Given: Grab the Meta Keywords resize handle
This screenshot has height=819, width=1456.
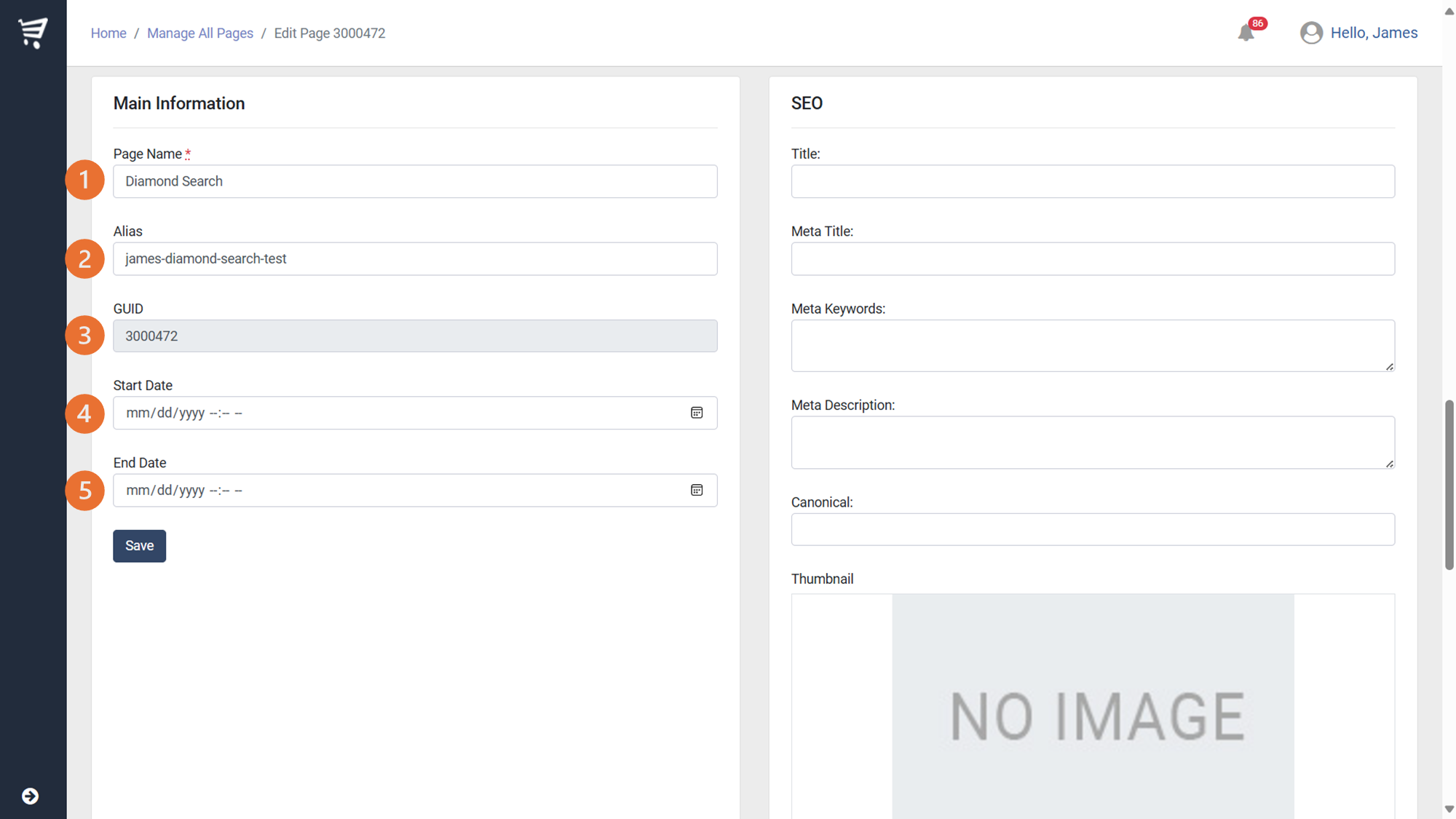Looking at the screenshot, I should coord(1389,366).
